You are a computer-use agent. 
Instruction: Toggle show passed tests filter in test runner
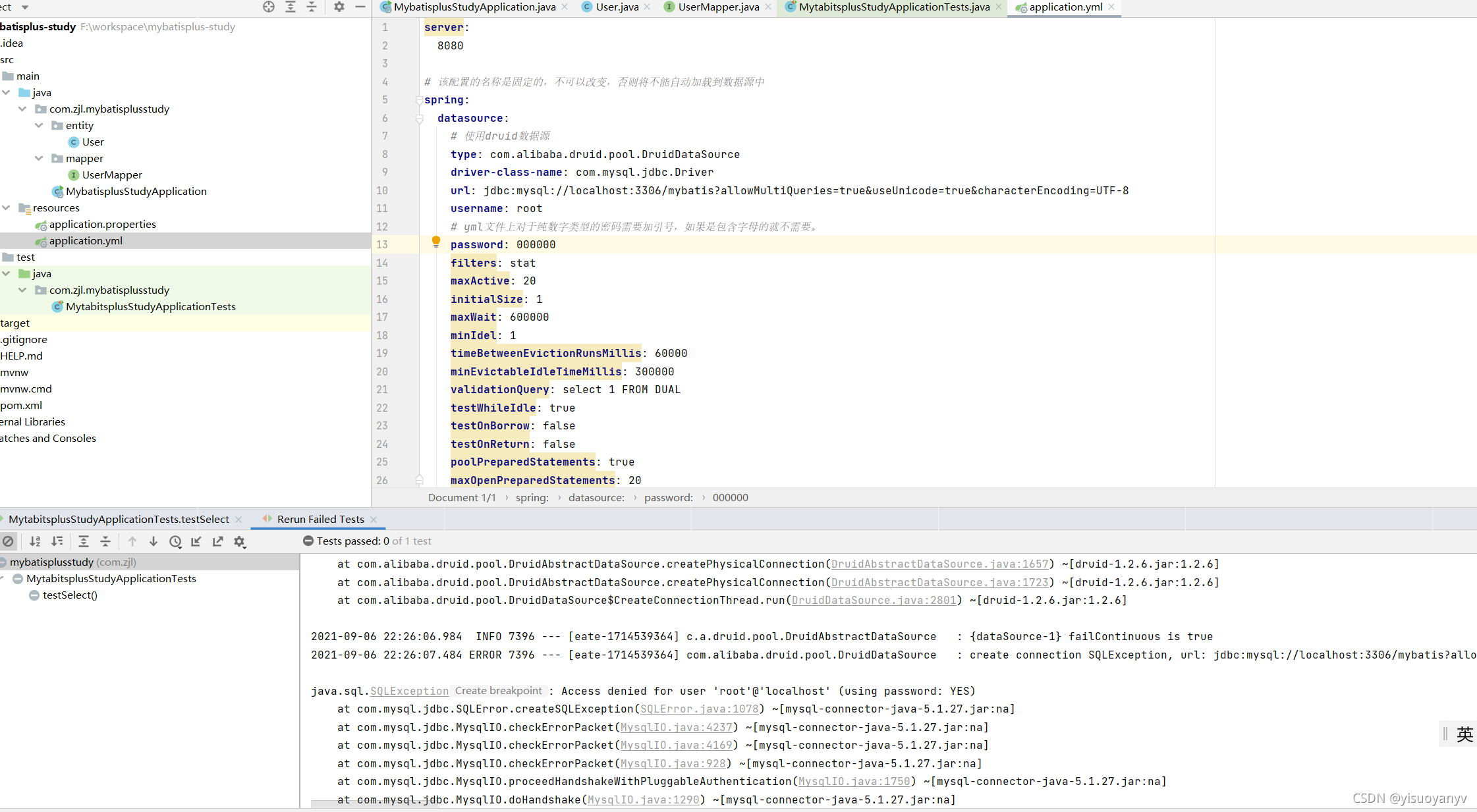[8, 541]
